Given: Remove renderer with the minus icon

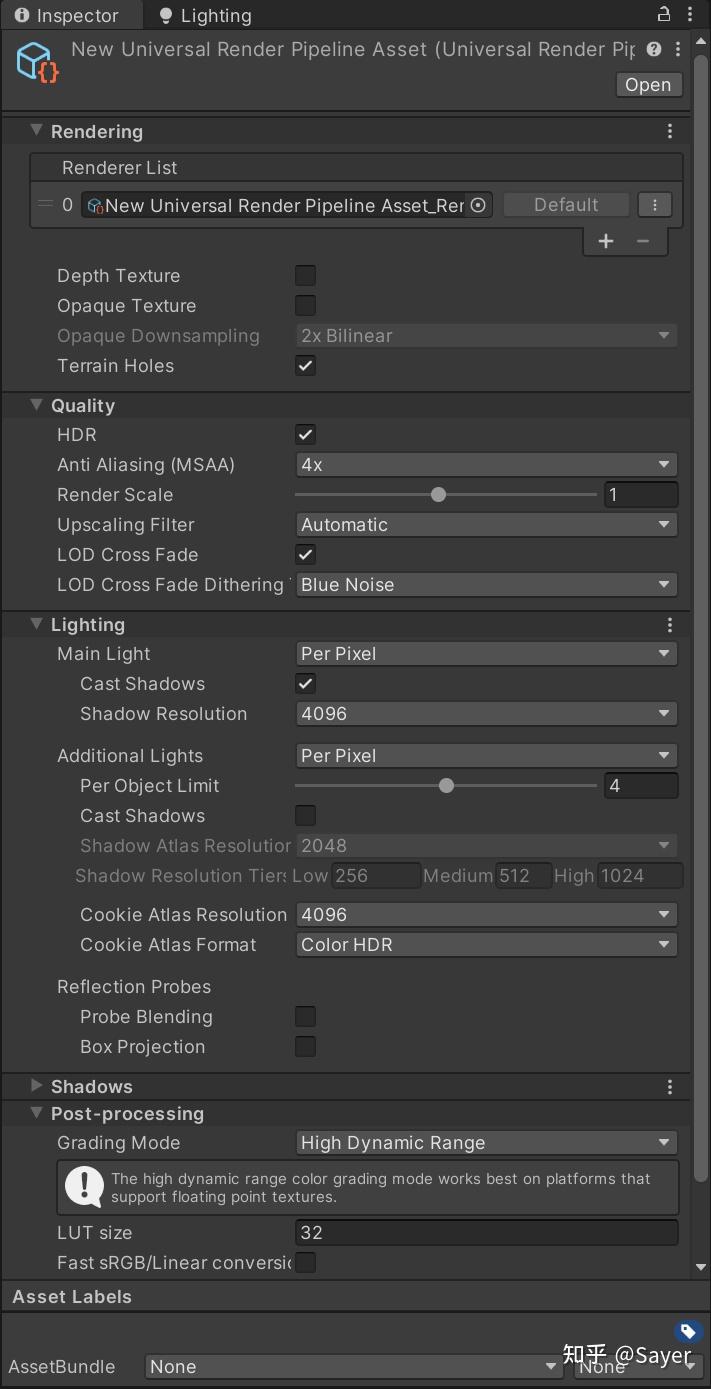Looking at the screenshot, I should (x=643, y=241).
